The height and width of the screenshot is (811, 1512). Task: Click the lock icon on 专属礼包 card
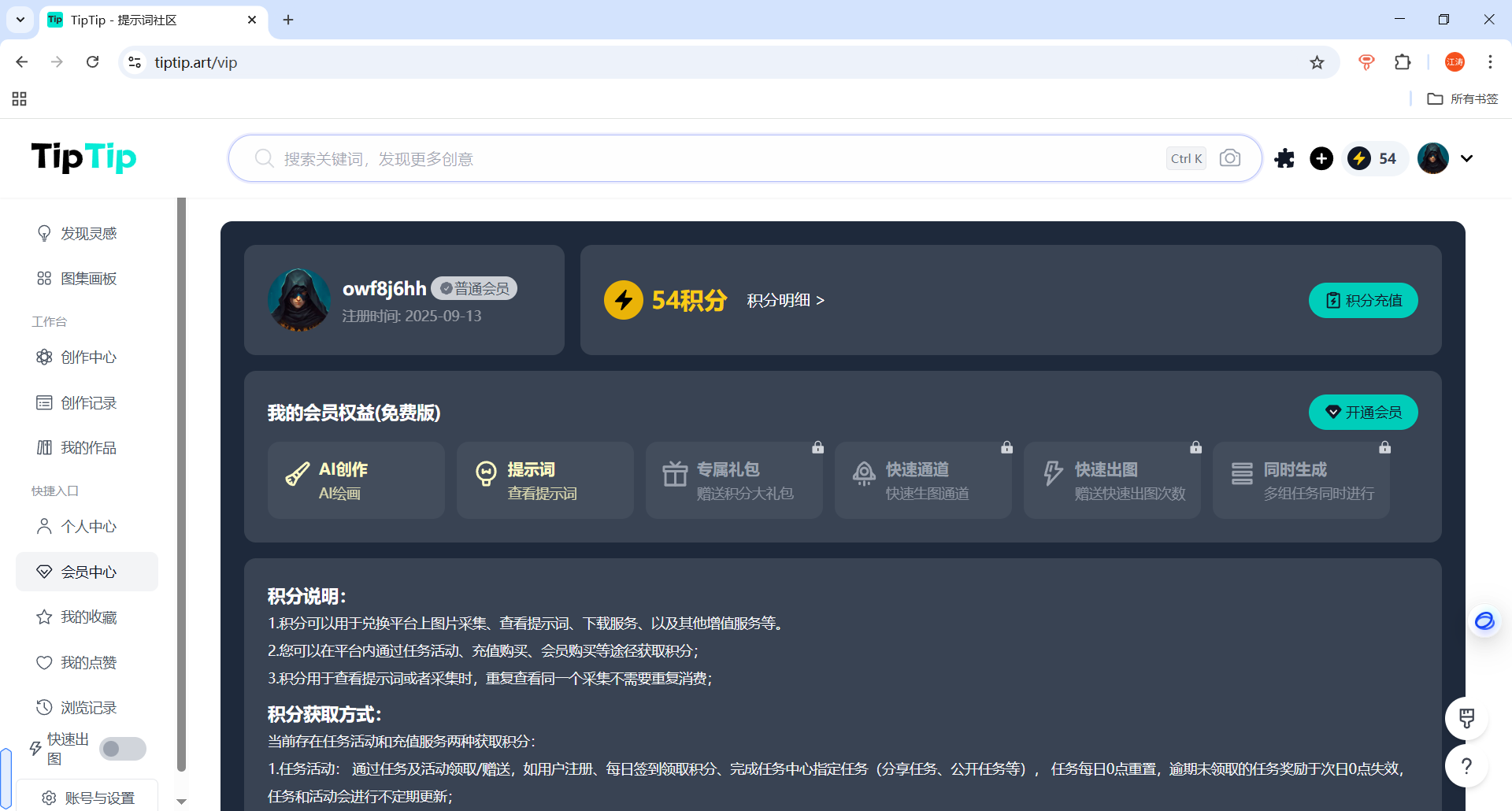pos(818,447)
